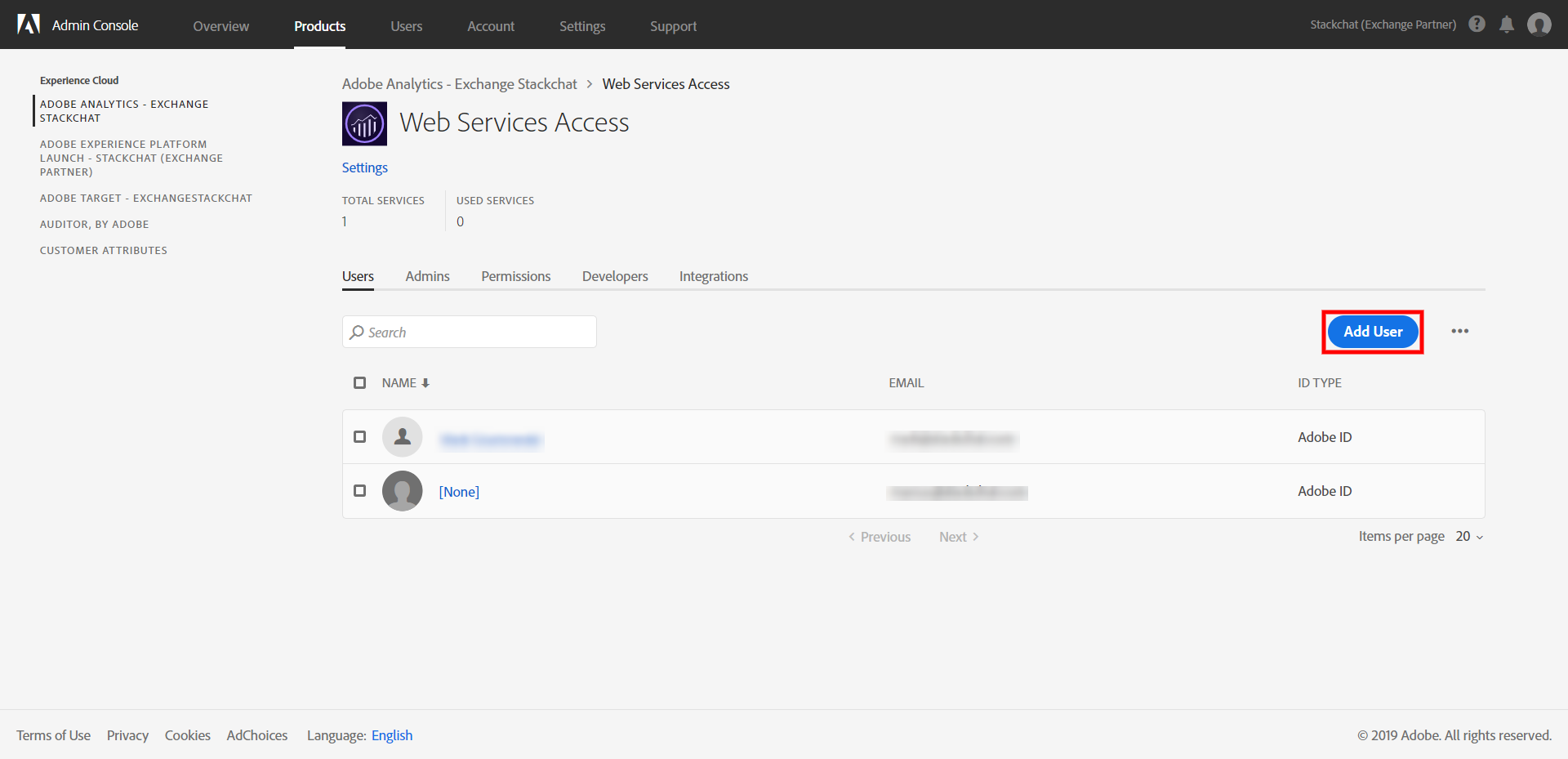Open the first blurred user name link

tap(491, 440)
